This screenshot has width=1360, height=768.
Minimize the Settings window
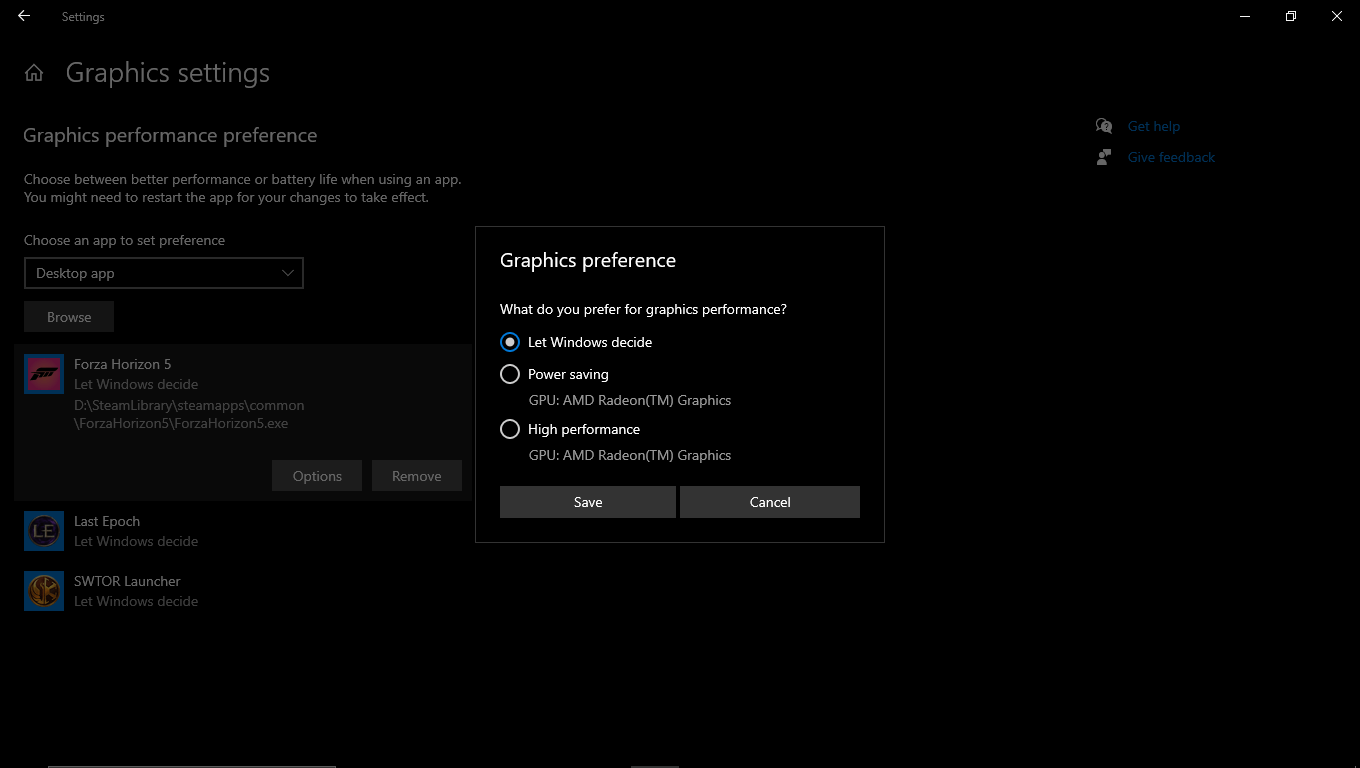(x=1245, y=16)
